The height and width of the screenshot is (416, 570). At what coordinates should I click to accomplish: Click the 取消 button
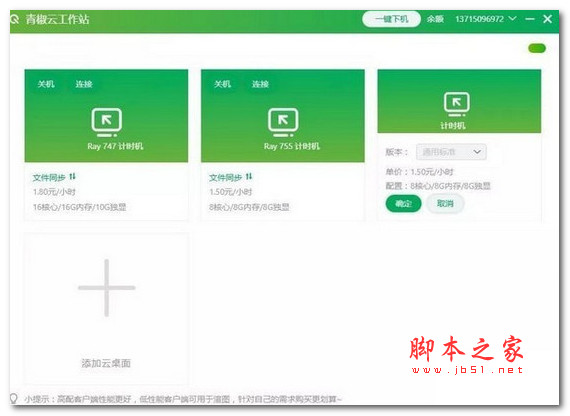click(x=445, y=204)
